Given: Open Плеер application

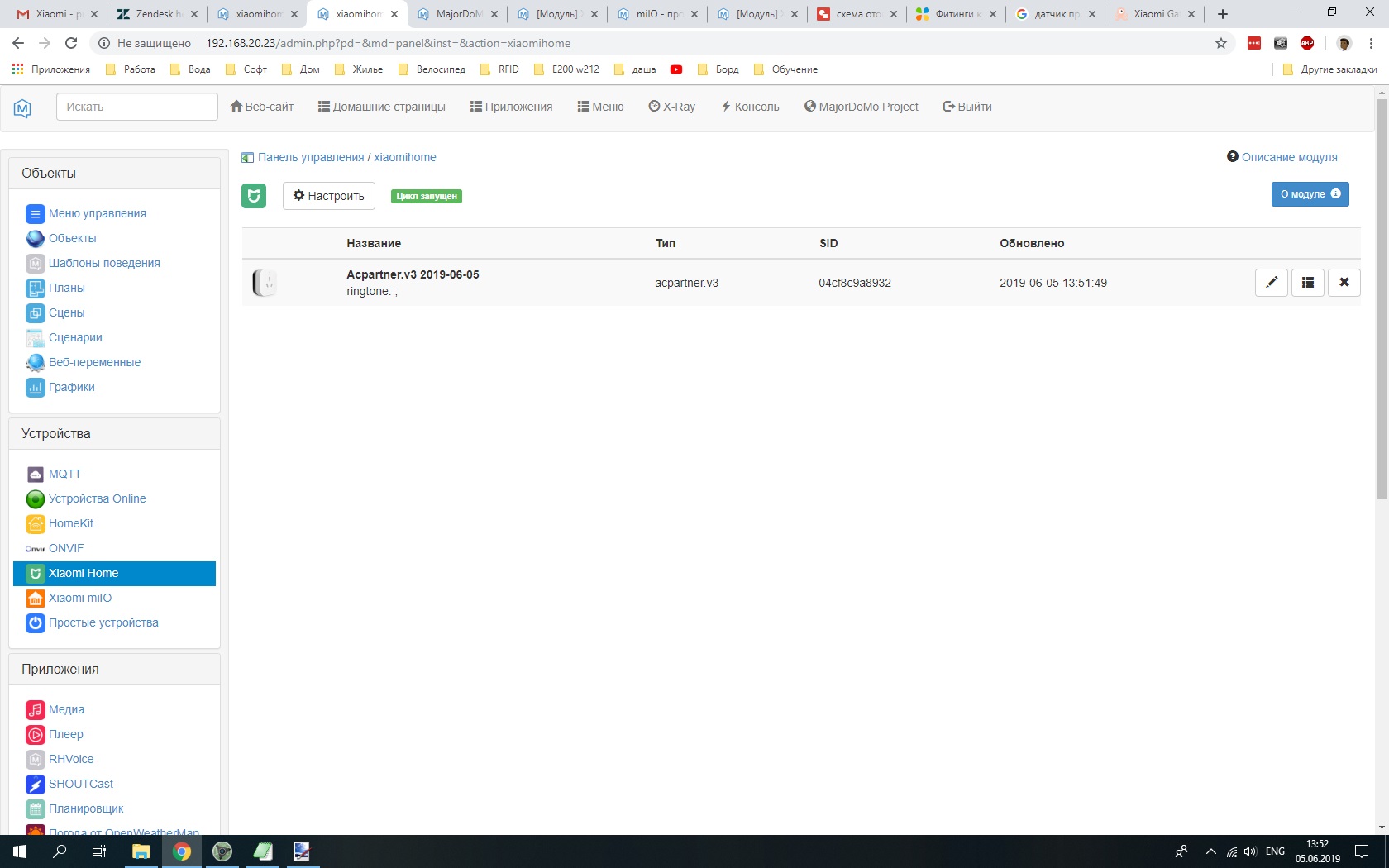Looking at the screenshot, I should pyautogui.click(x=65, y=734).
